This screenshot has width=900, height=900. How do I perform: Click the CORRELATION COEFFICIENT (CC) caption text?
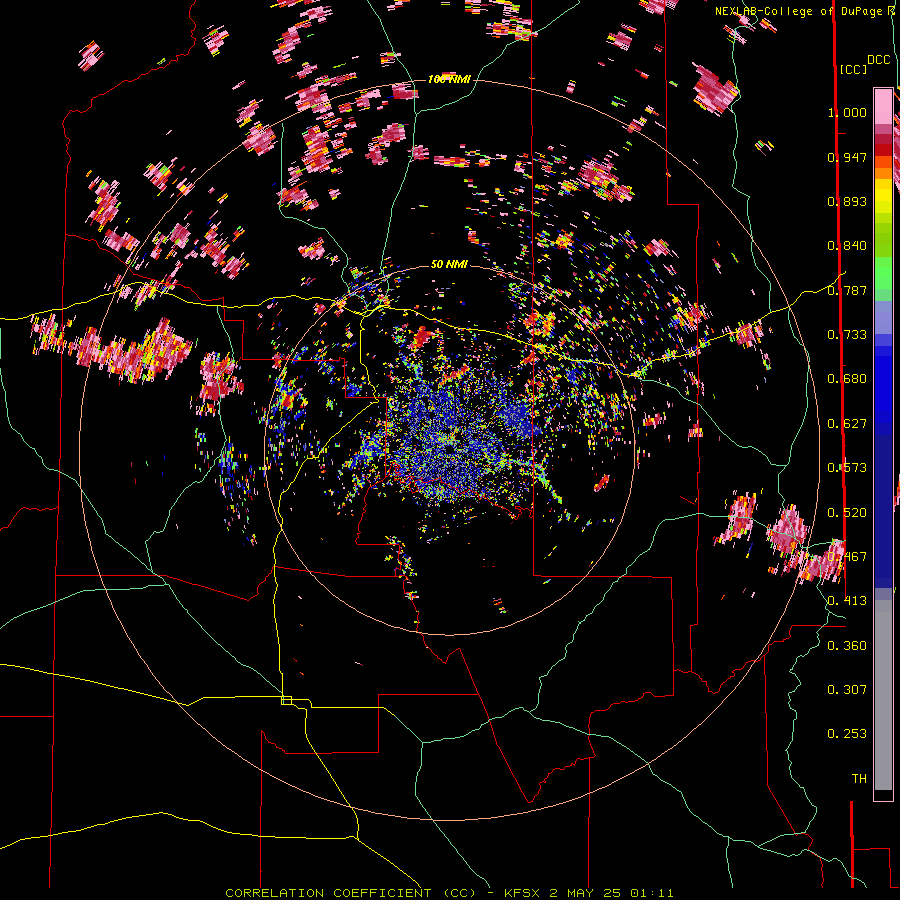tap(350, 893)
